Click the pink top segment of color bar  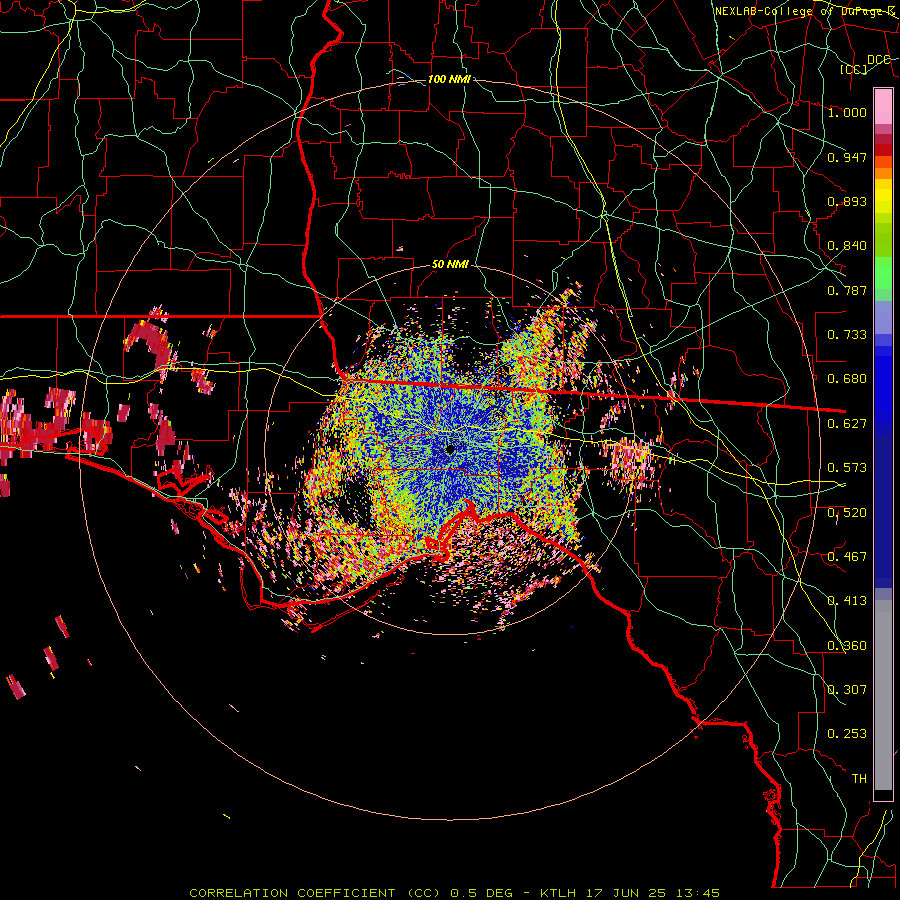[883, 107]
